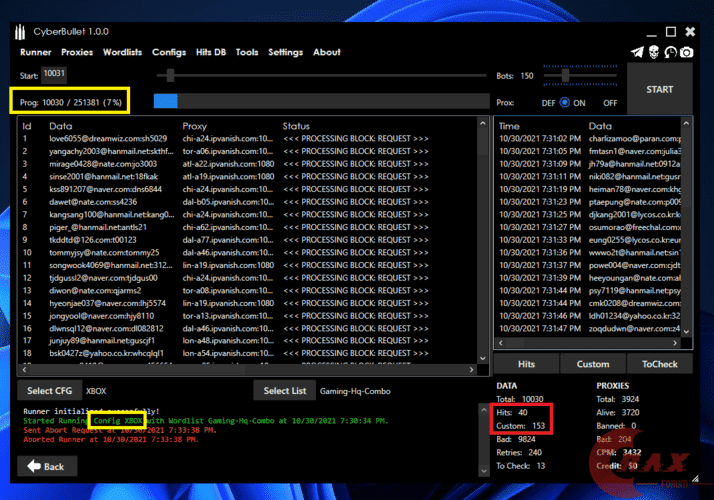The width and height of the screenshot is (714, 500).
Task: Click the CyberBullet bullets logo icon
Action: pos(20,32)
